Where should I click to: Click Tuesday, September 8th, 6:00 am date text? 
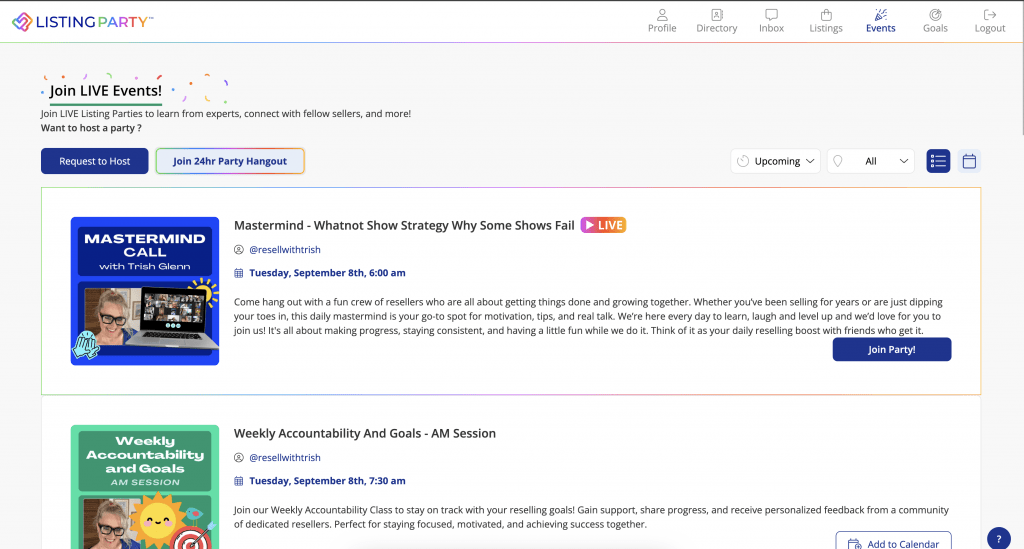point(327,273)
